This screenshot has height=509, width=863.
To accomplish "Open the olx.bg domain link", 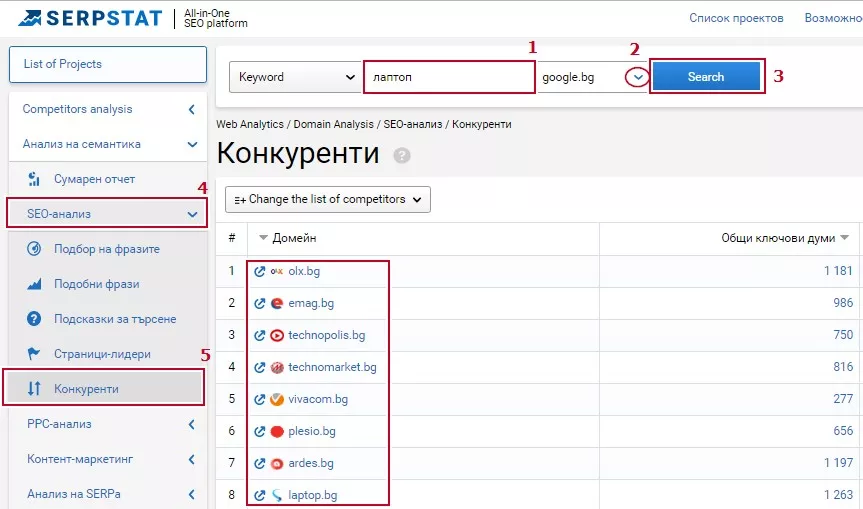I will 304,271.
